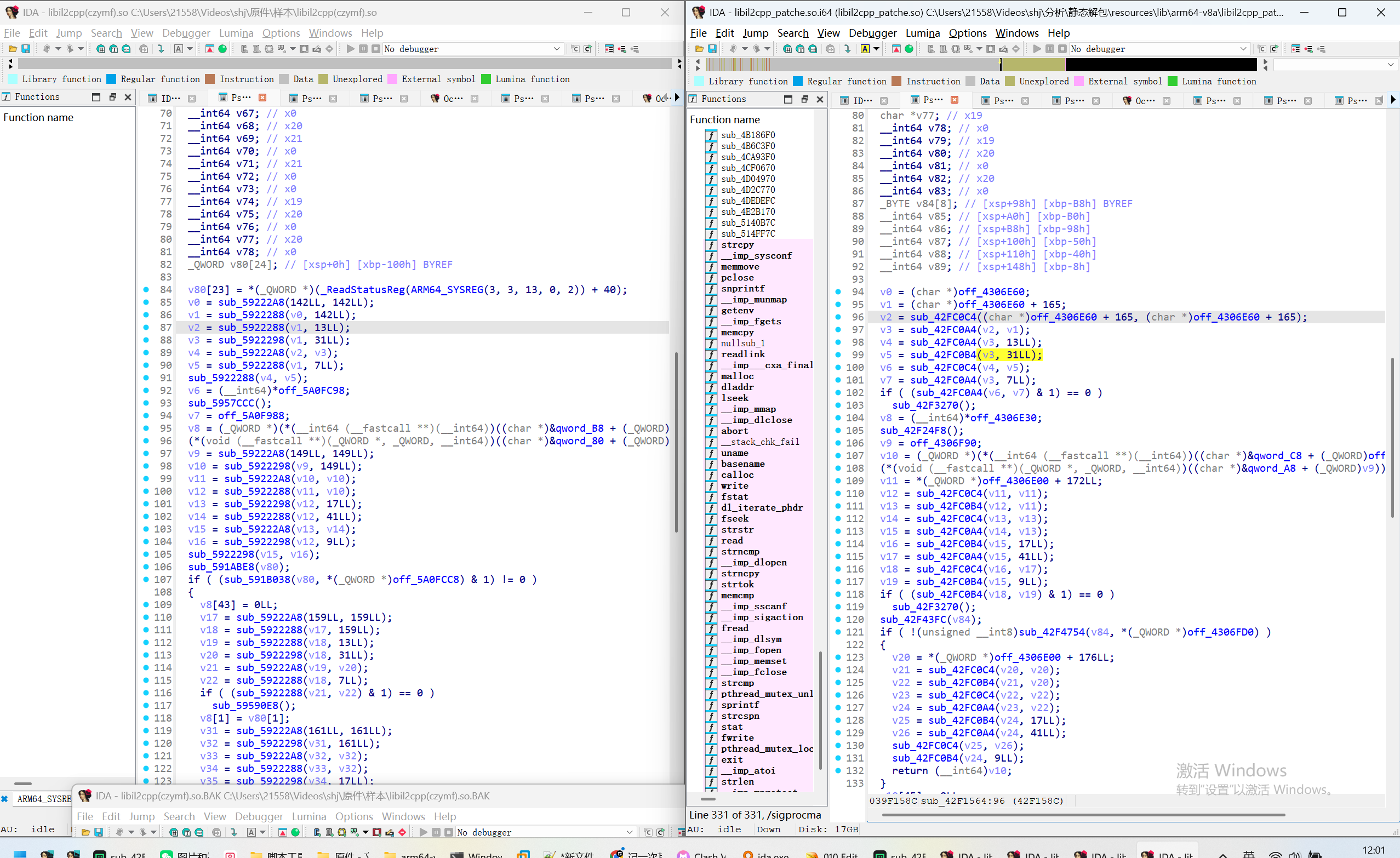Image resolution: width=1400 pixels, height=858 pixels.
Task: Click the yellow 'A' text icon in right toolbar
Action: pyautogui.click(x=865, y=49)
